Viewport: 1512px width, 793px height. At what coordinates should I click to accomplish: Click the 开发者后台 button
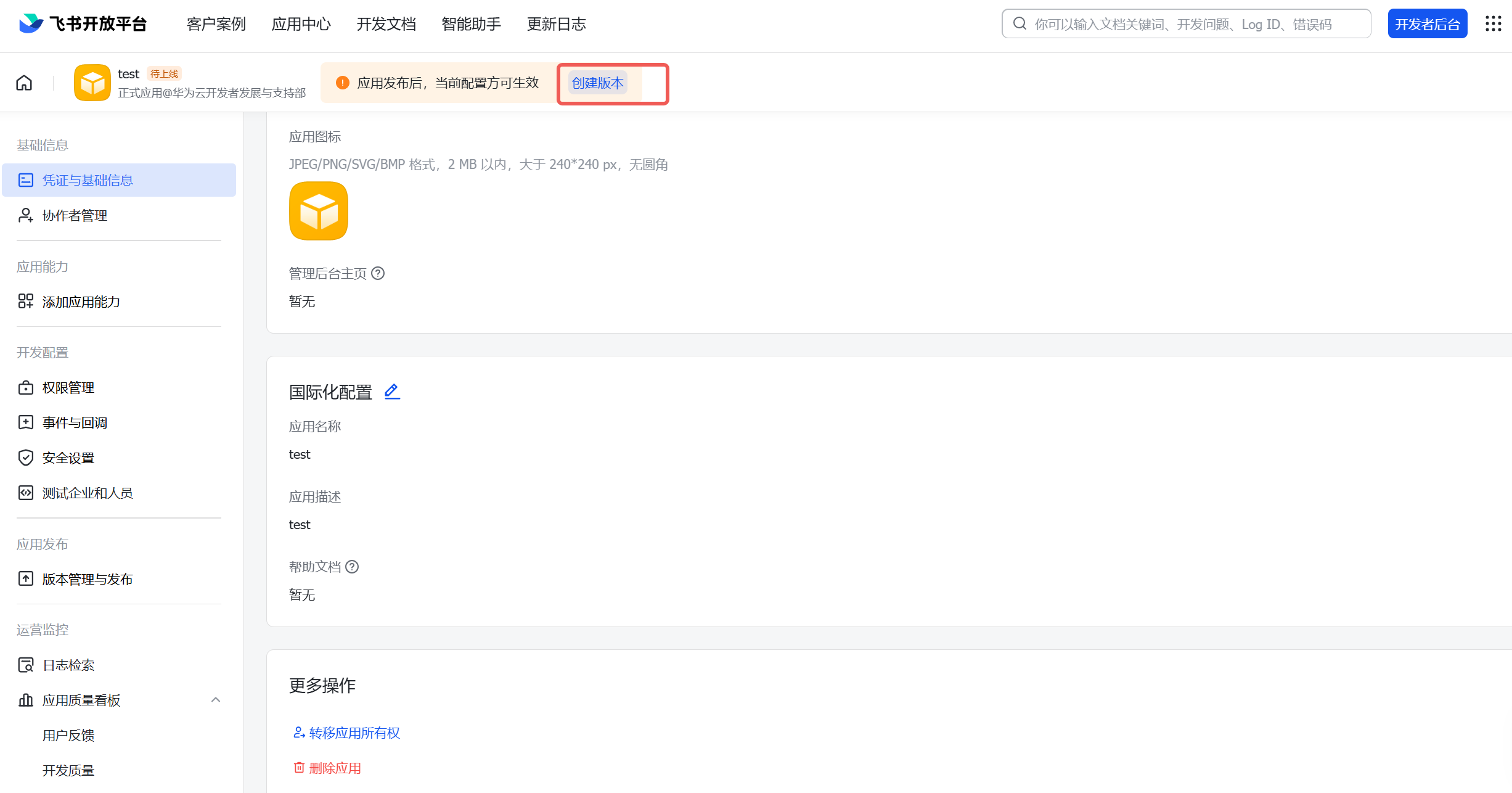(1428, 23)
